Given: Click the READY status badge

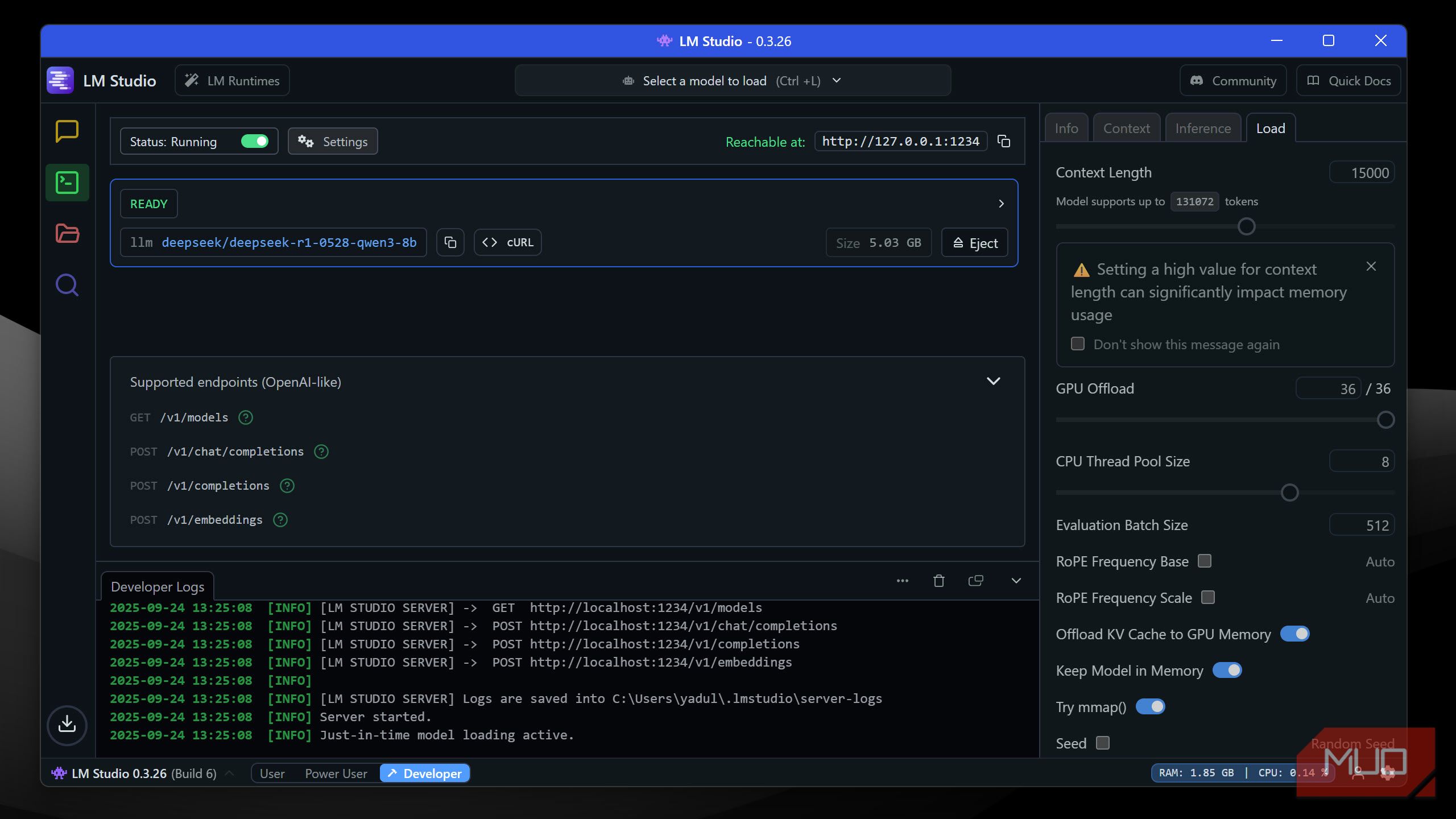Looking at the screenshot, I should (149, 204).
